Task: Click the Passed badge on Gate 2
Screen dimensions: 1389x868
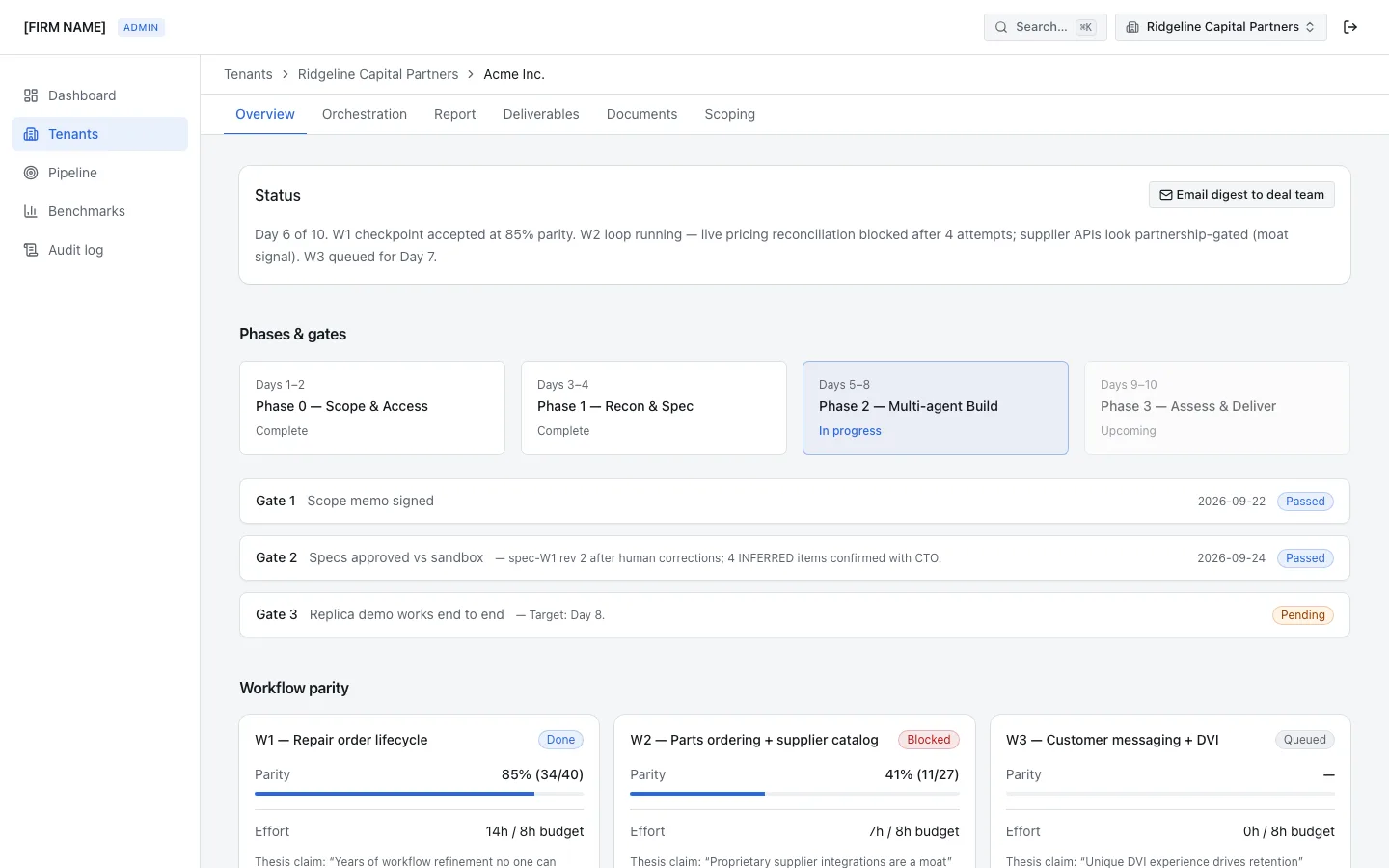Action: (1305, 558)
